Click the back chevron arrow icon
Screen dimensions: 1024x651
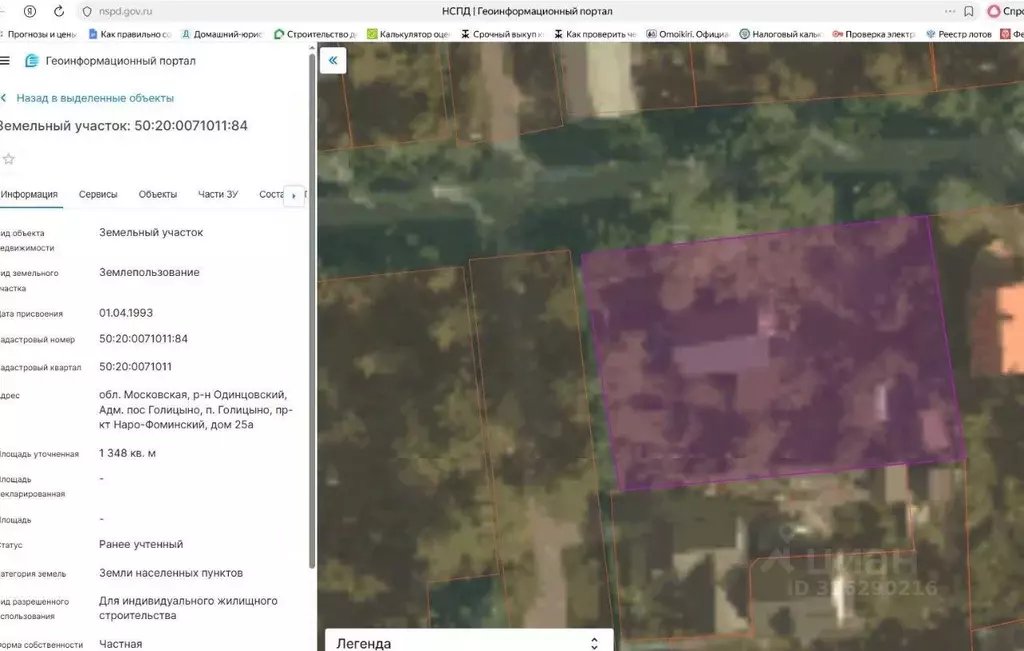click(4, 98)
